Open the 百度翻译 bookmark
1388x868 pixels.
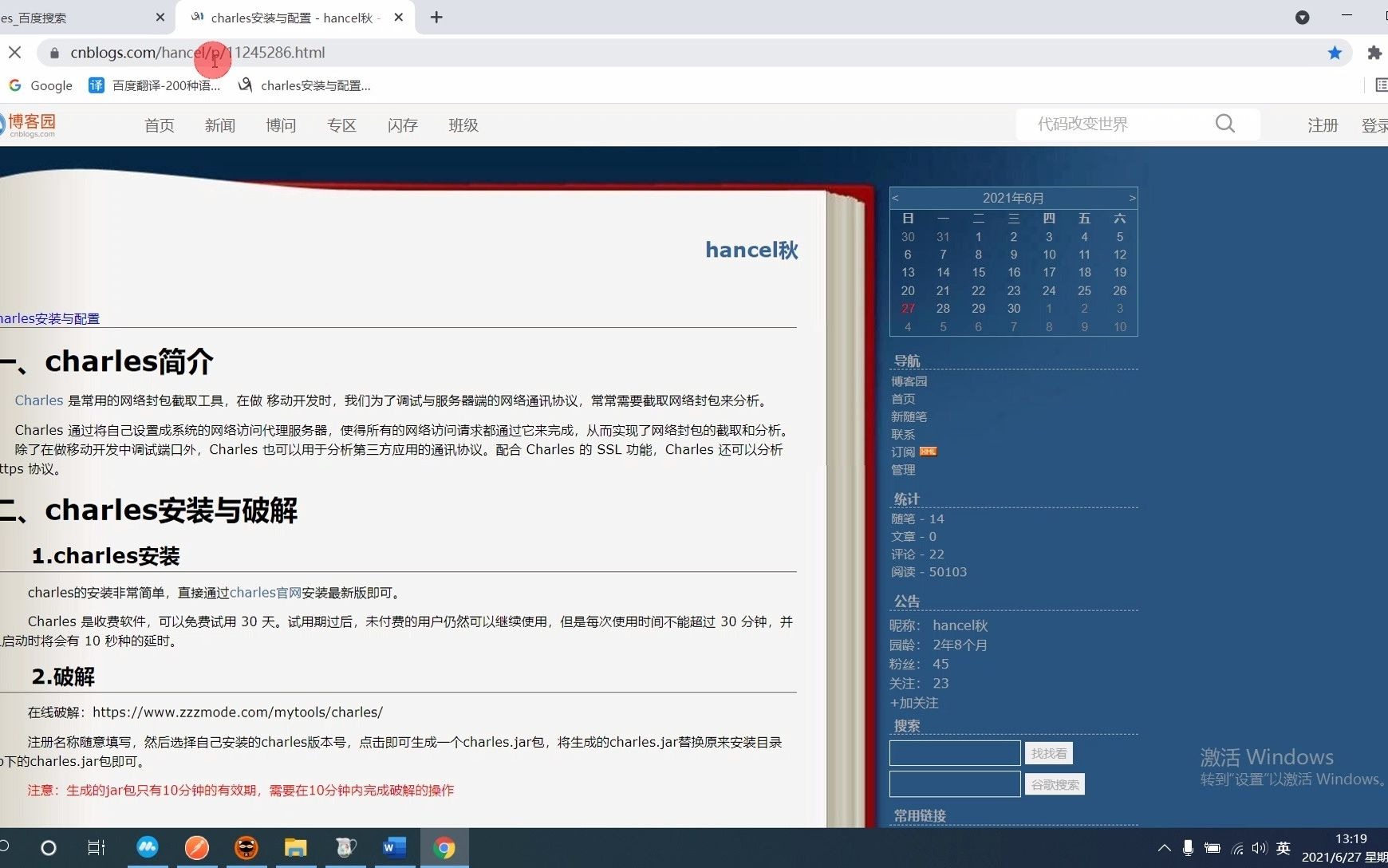click(x=154, y=85)
